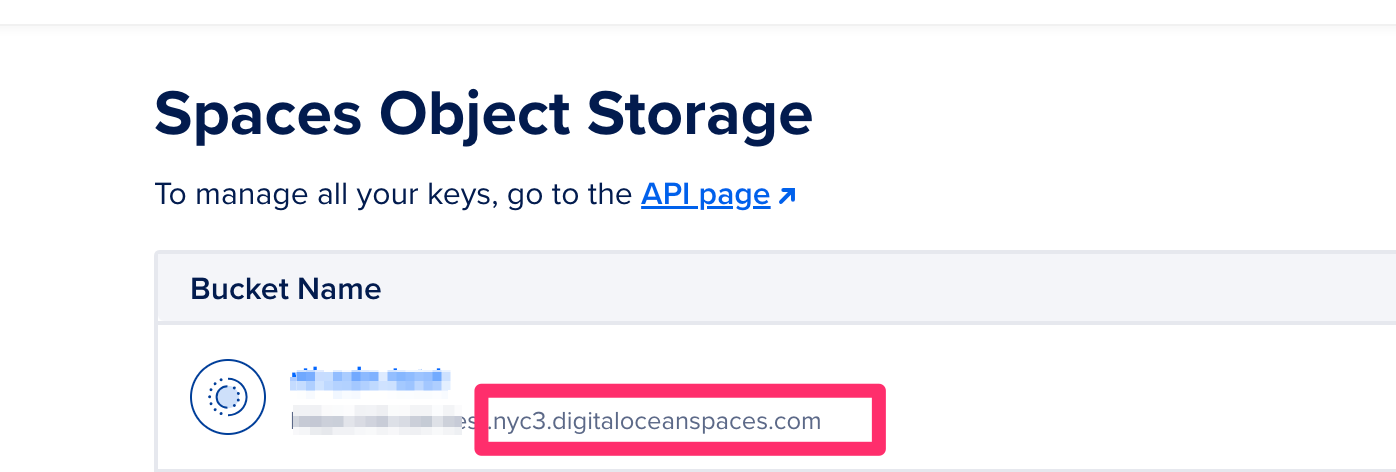Screen dimensions: 1396x472
Task: Click the word 'API' in the link
Action: pyautogui.click(x=667, y=194)
